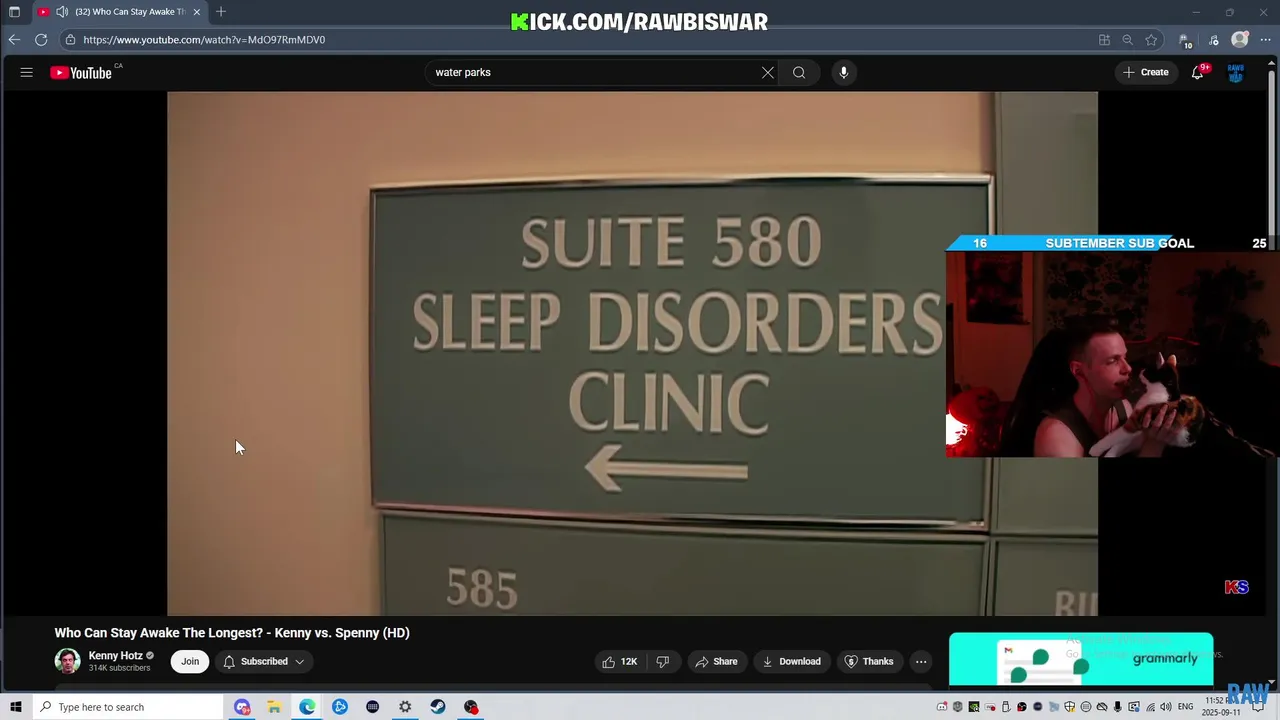Submit search with magnifier button
Screen dimensions: 1280x720
[799, 72]
